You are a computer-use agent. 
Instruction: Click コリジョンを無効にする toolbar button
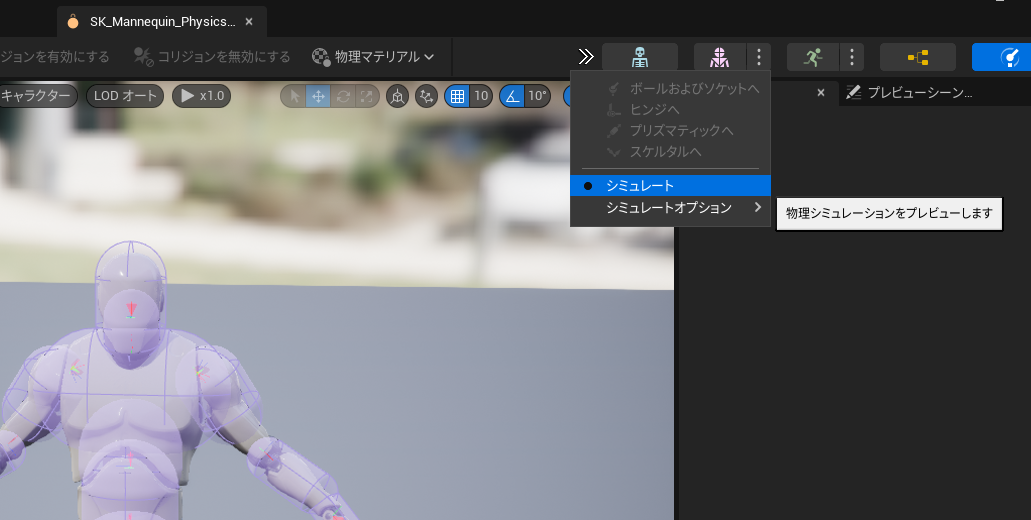point(211,57)
